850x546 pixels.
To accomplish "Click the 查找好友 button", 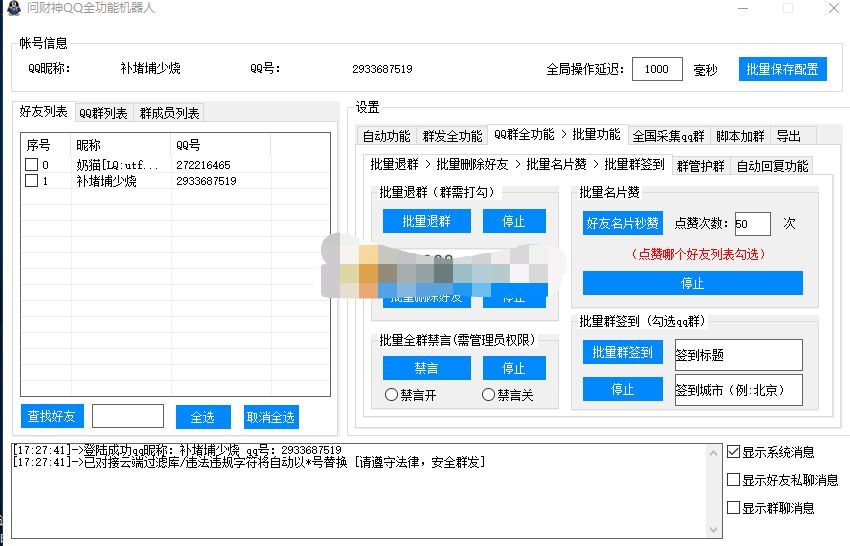I will click(x=52, y=416).
